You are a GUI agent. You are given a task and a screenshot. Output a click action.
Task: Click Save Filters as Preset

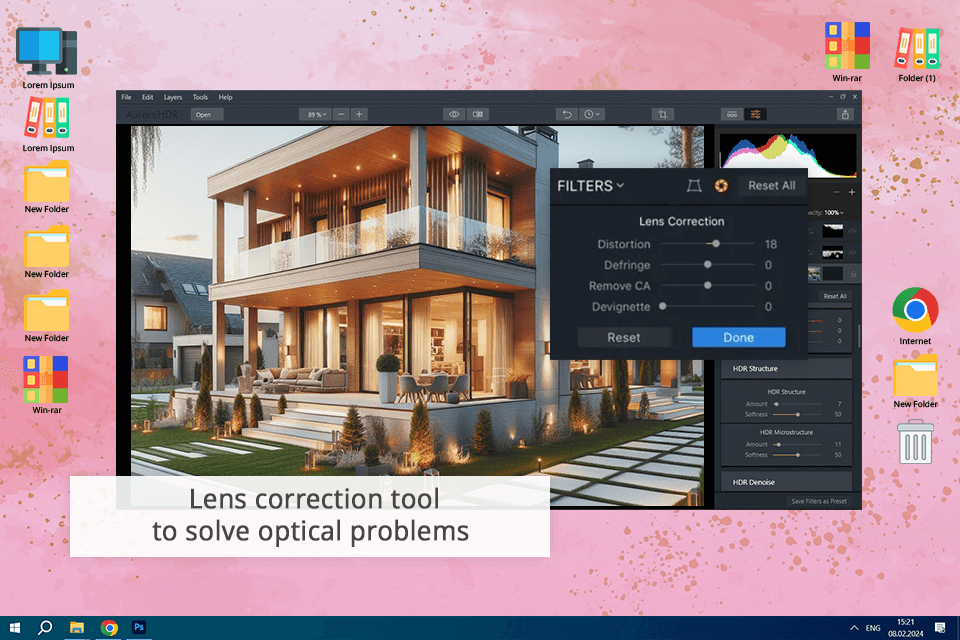click(819, 501)
